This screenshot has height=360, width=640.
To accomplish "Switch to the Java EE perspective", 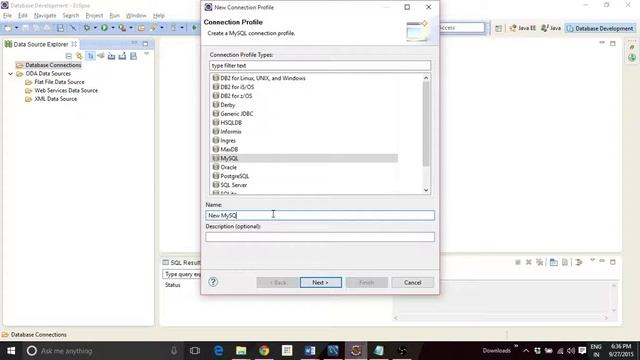I will point(522,28).
